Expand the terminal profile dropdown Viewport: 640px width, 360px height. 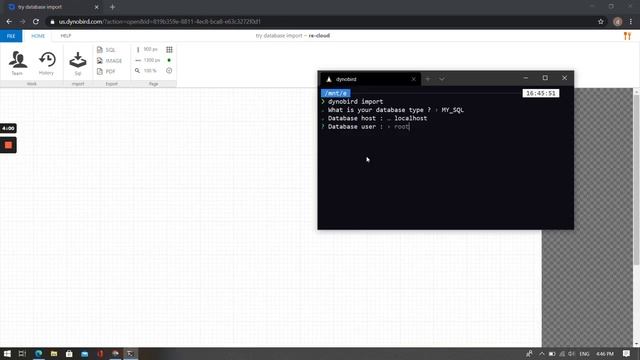point(442,79)
